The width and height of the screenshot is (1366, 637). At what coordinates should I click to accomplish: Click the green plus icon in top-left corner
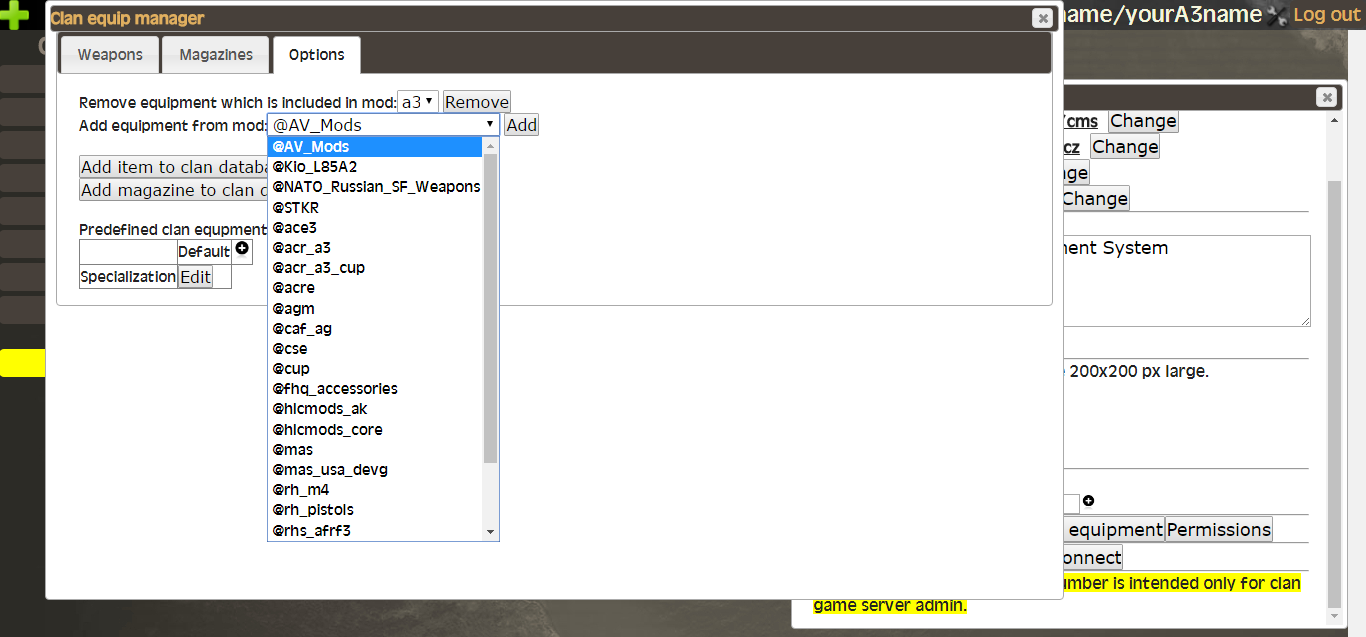point(16,15)
